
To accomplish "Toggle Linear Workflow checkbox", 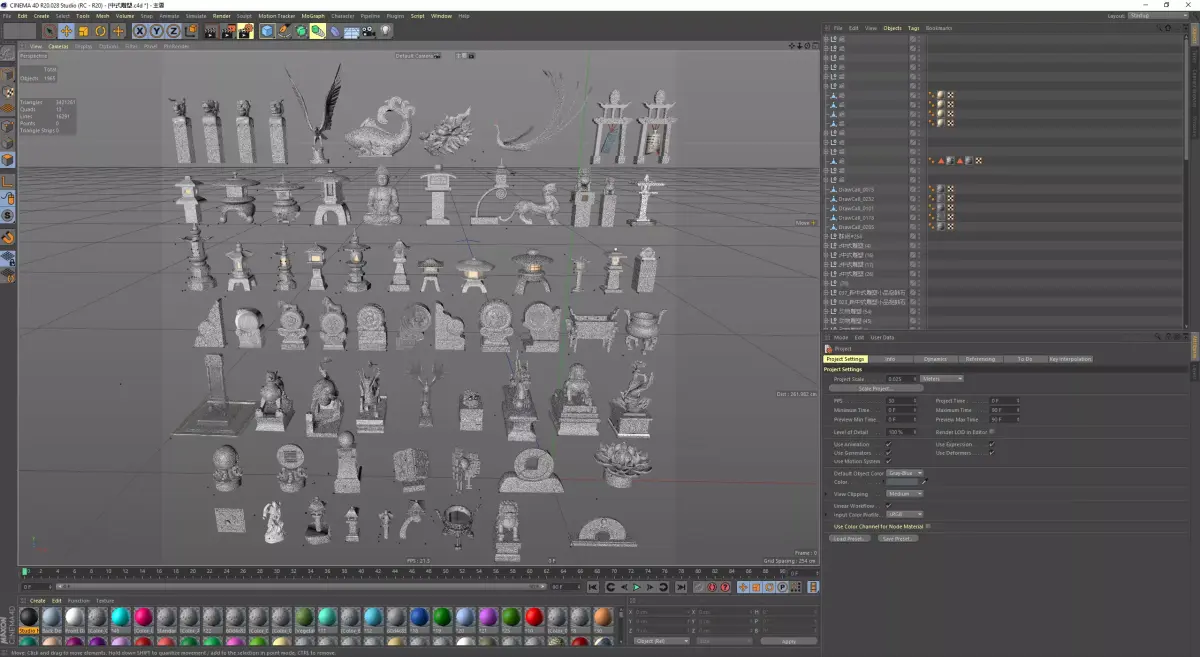I will point(888,505).
